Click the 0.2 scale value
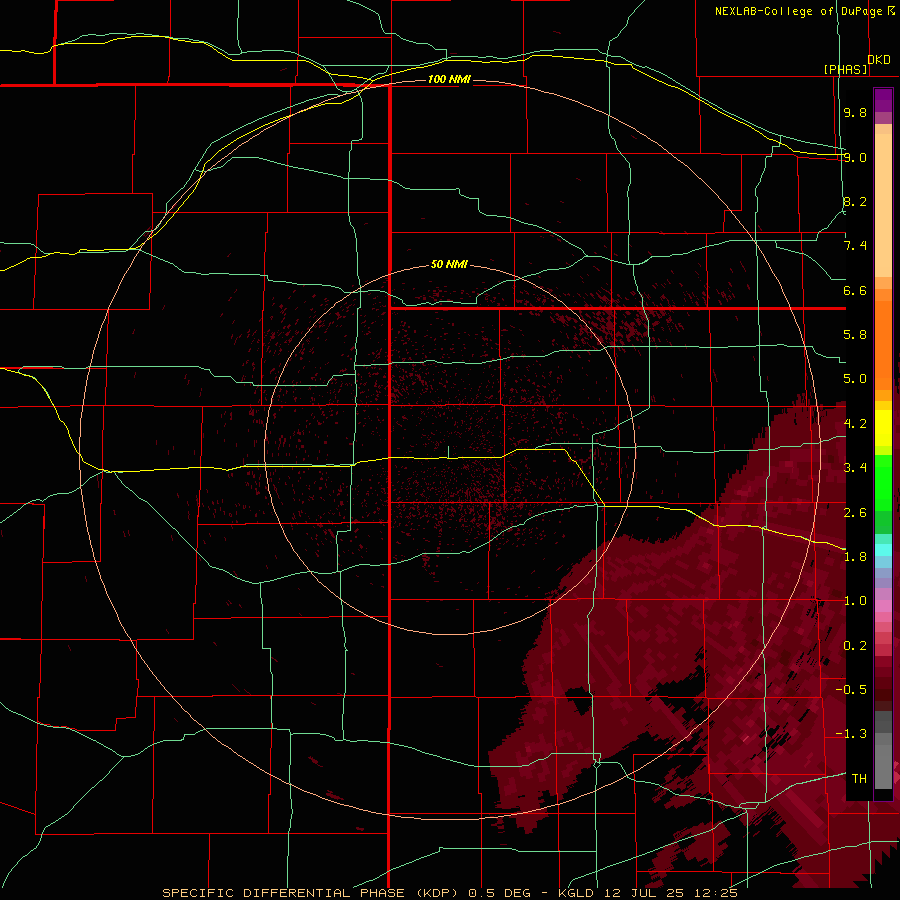This screenshot has width=900, height=900. pos(855,646)
